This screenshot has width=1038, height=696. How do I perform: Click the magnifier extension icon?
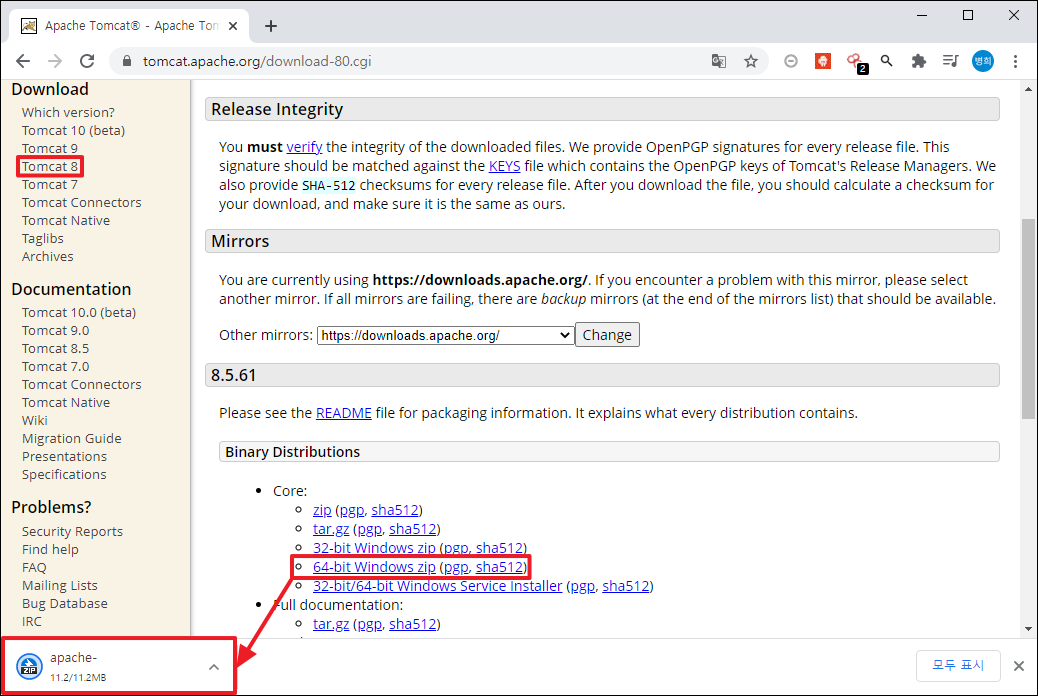tap(886, 61)
